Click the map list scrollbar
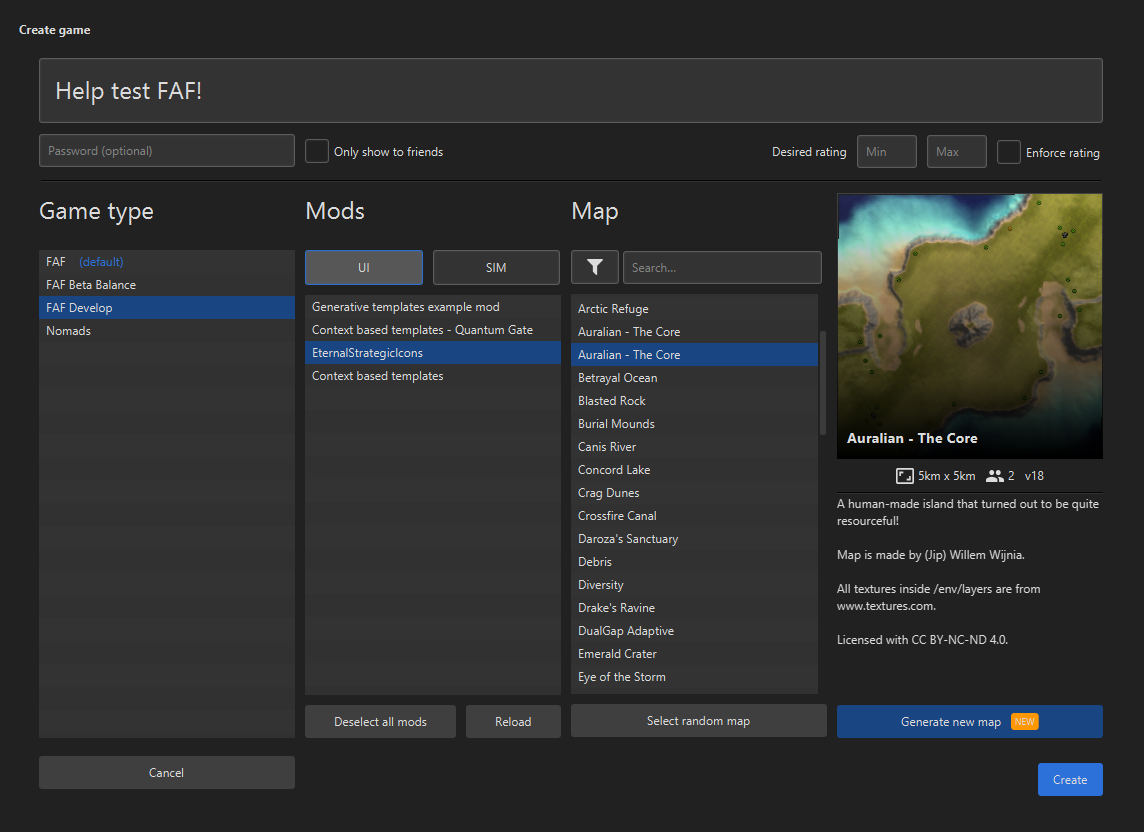The height and width of the screenshot is (832, 1144). pyautogui.click(x=822, y=383)
